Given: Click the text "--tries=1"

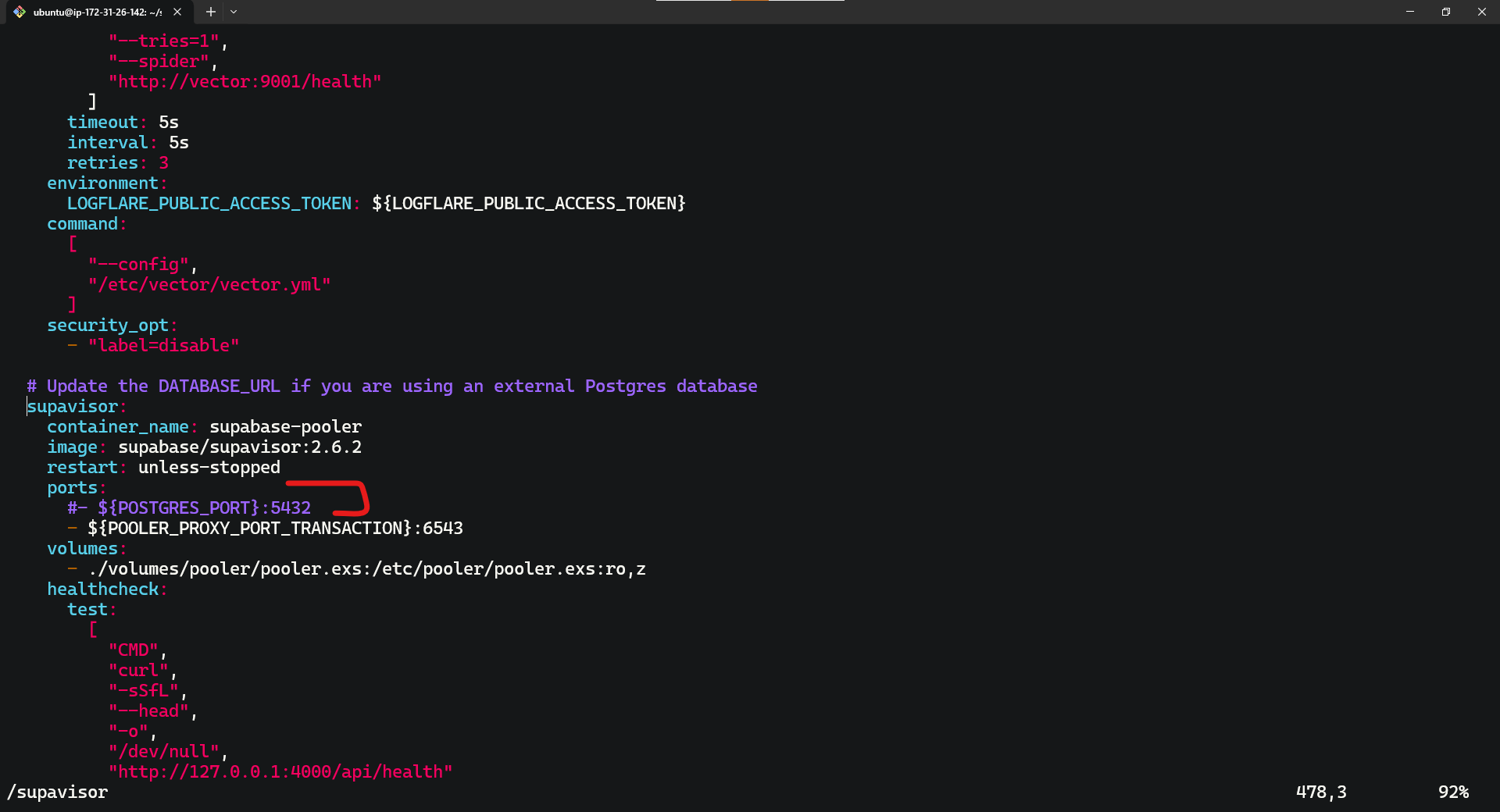Looking at the screenshot, I should click(x=164, y=41).
